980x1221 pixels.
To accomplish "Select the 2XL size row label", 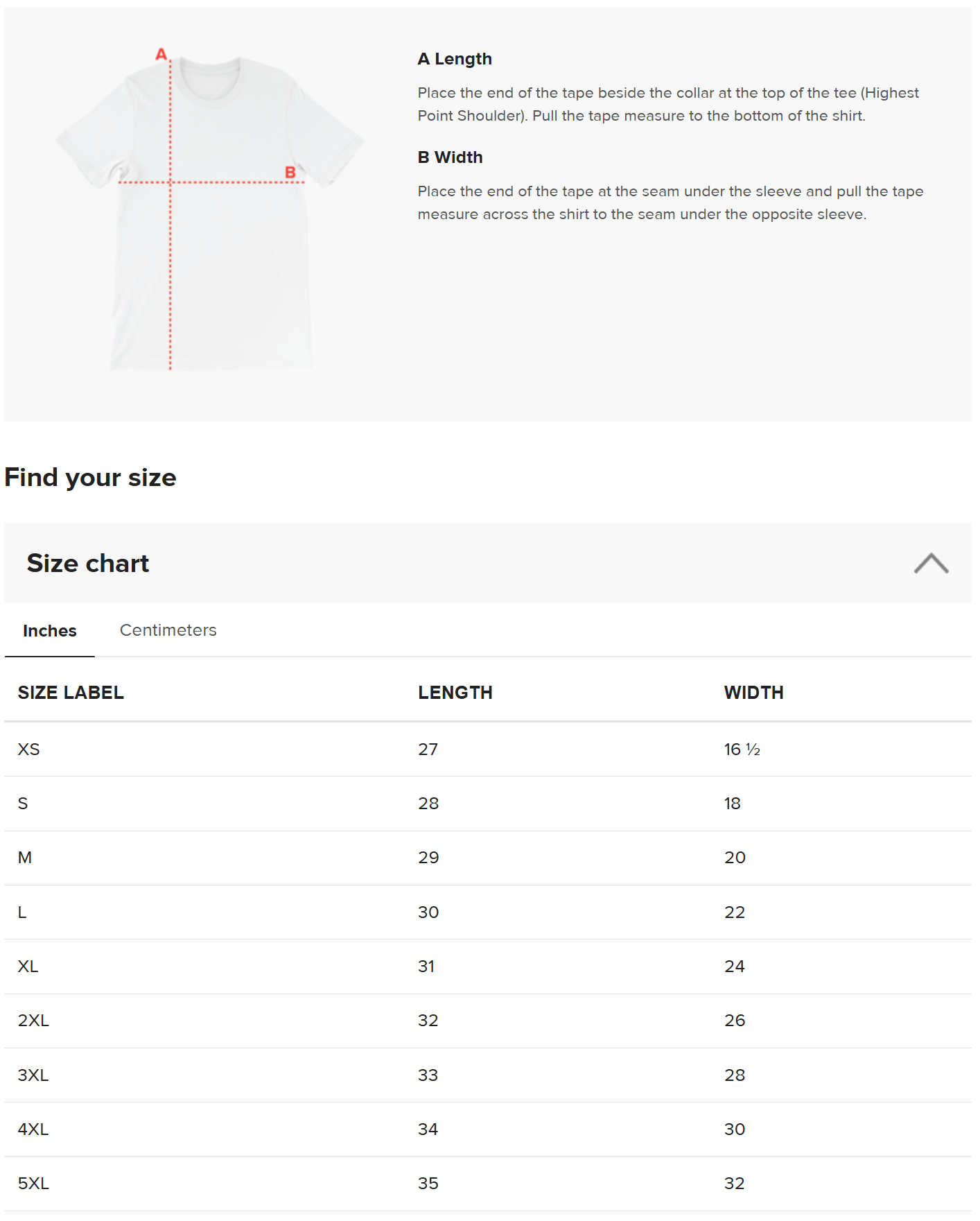I will (x=33, y=1021).
